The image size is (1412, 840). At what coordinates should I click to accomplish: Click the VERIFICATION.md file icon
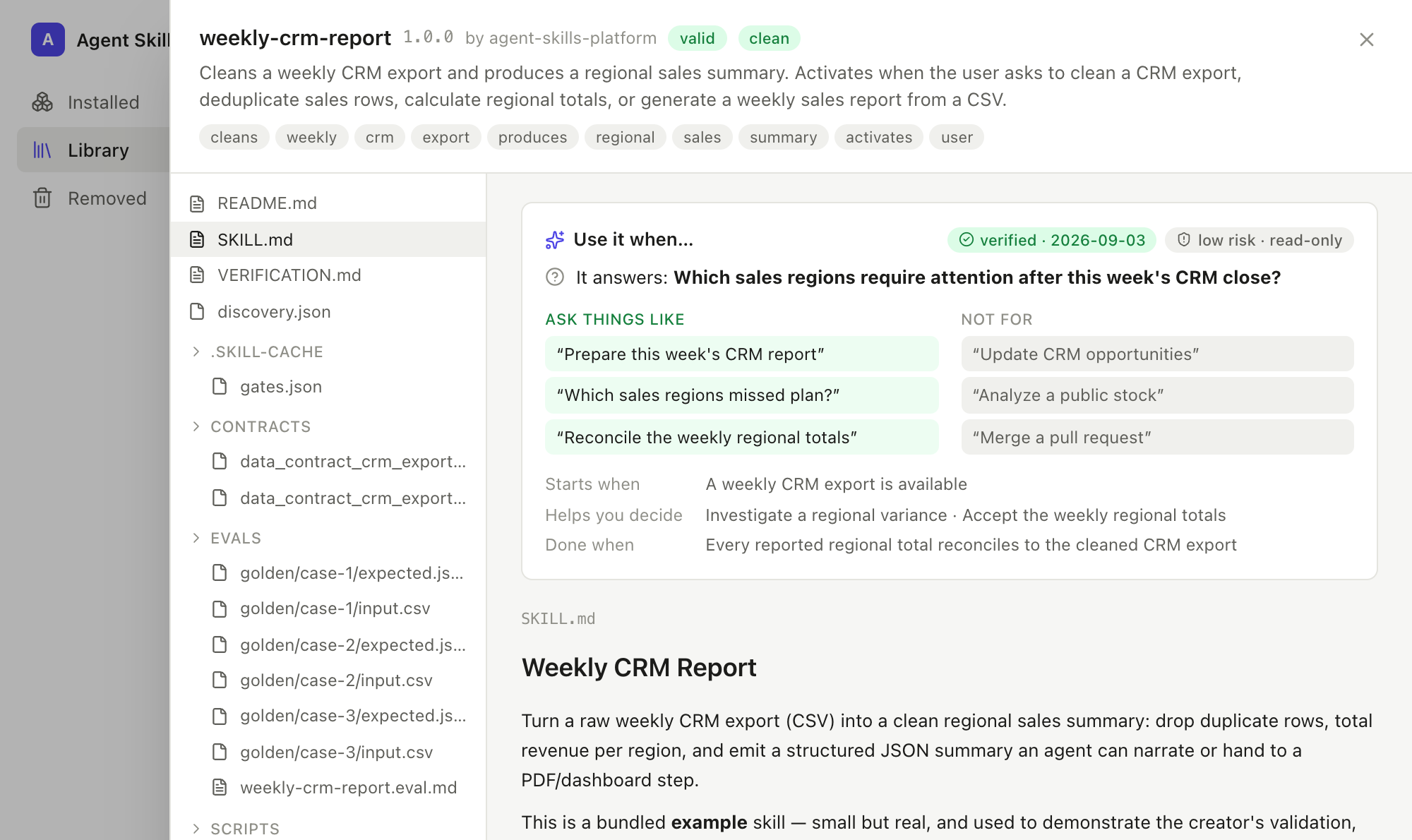197,275
